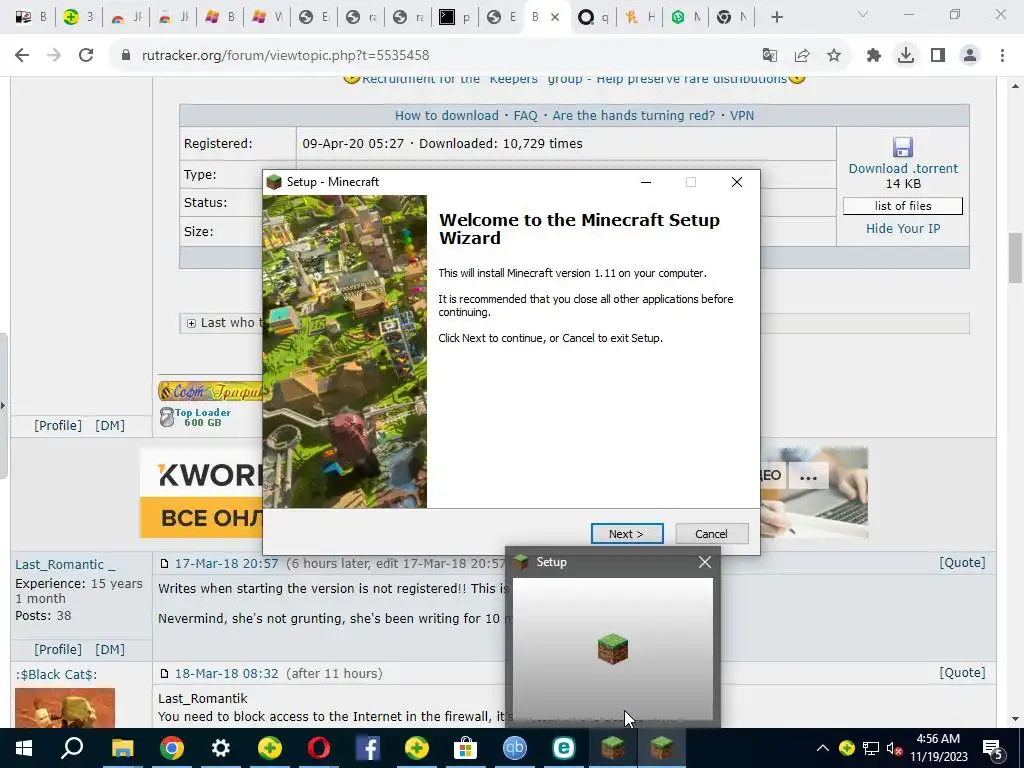The image size is (1024, 768).
Task: Open the Chrome profile avatar
Action: 970,56
